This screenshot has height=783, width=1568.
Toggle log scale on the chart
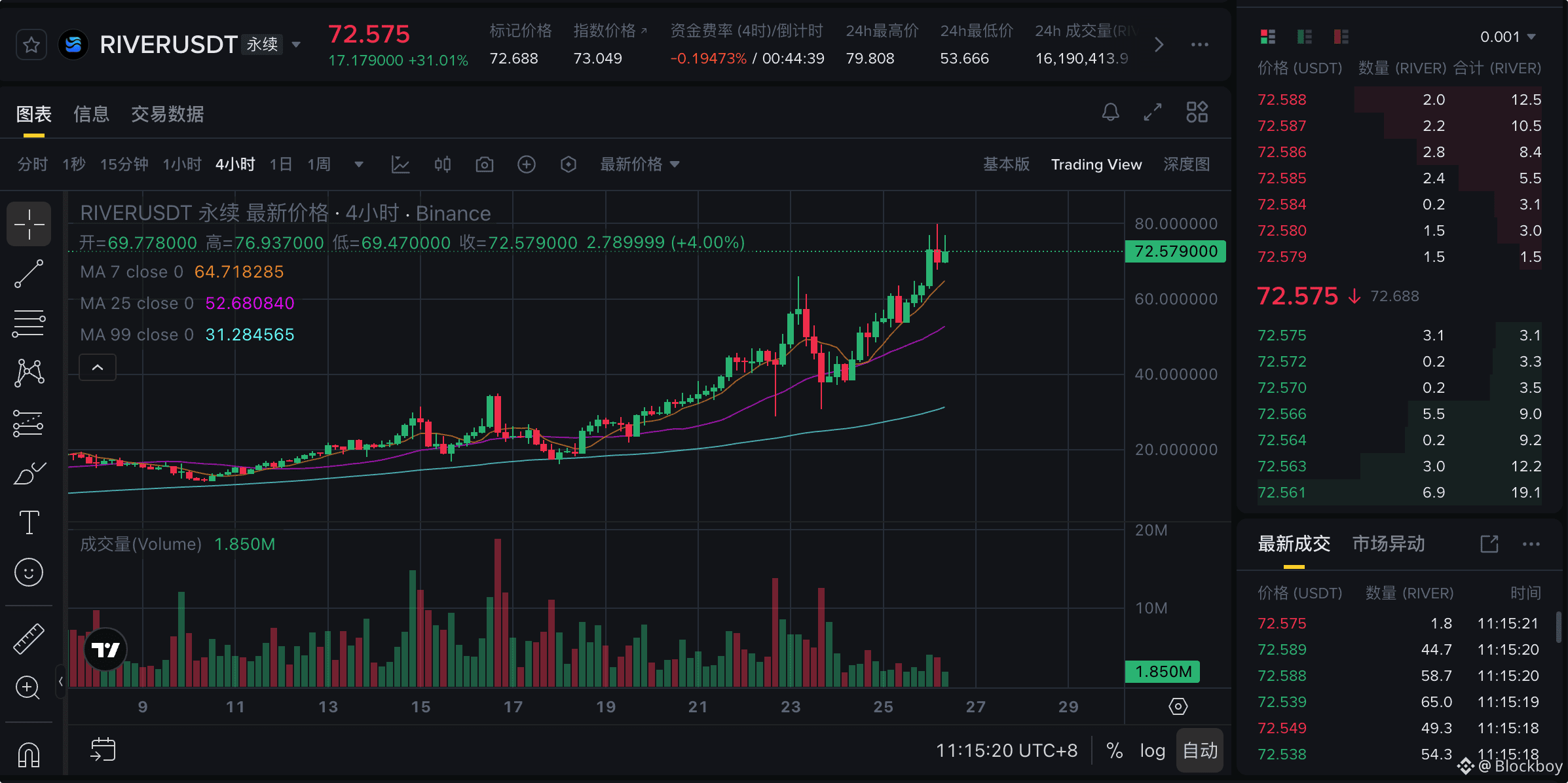(x=1152, y=750)
